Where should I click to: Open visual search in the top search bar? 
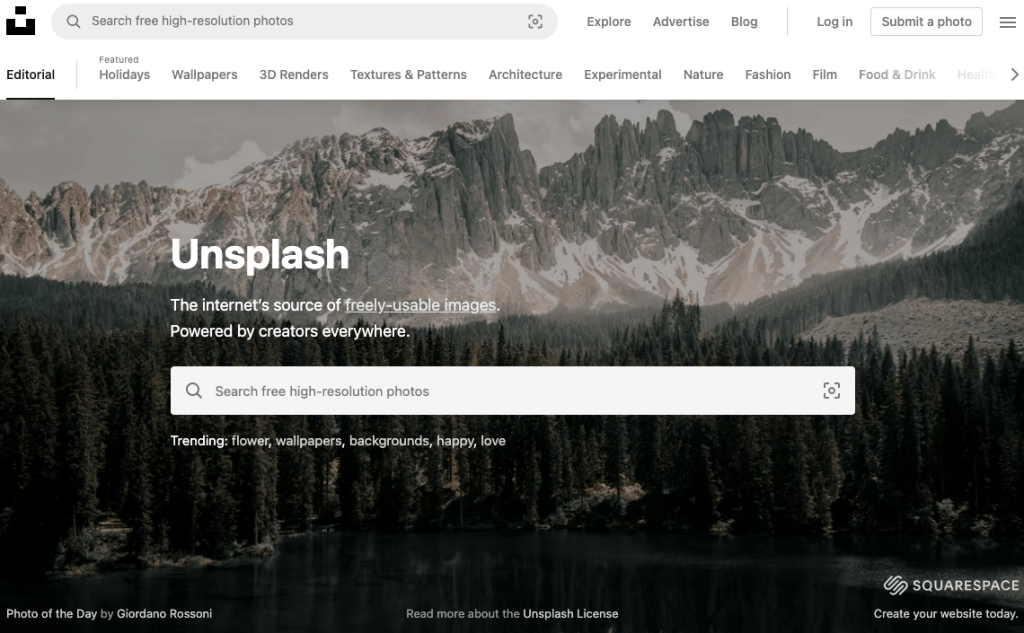coord(535,22)
